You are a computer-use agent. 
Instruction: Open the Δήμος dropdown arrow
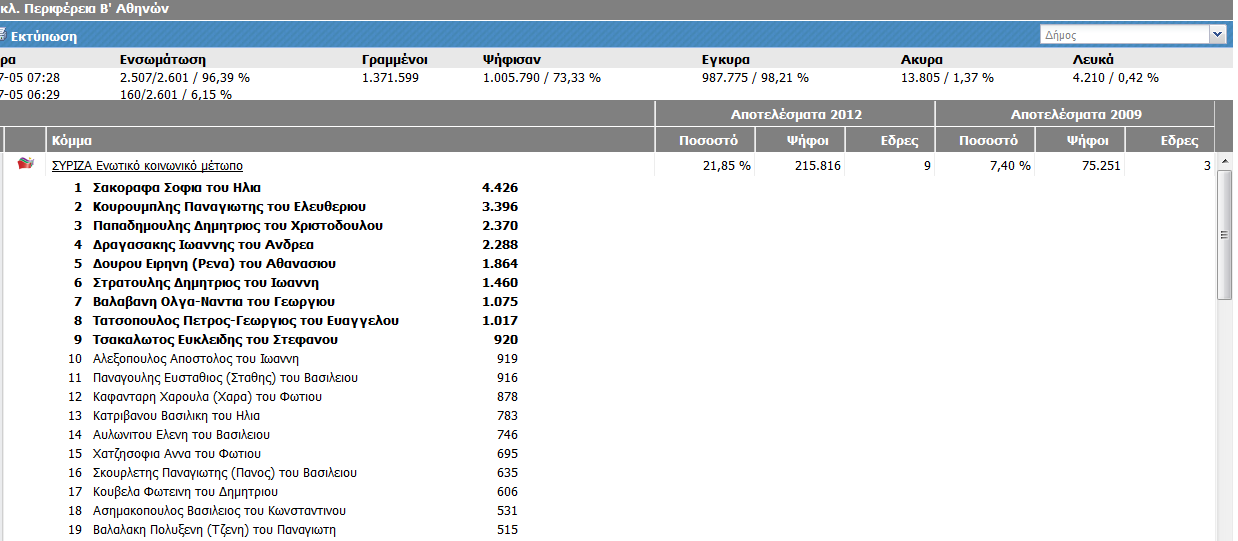tap(1217, 35)
